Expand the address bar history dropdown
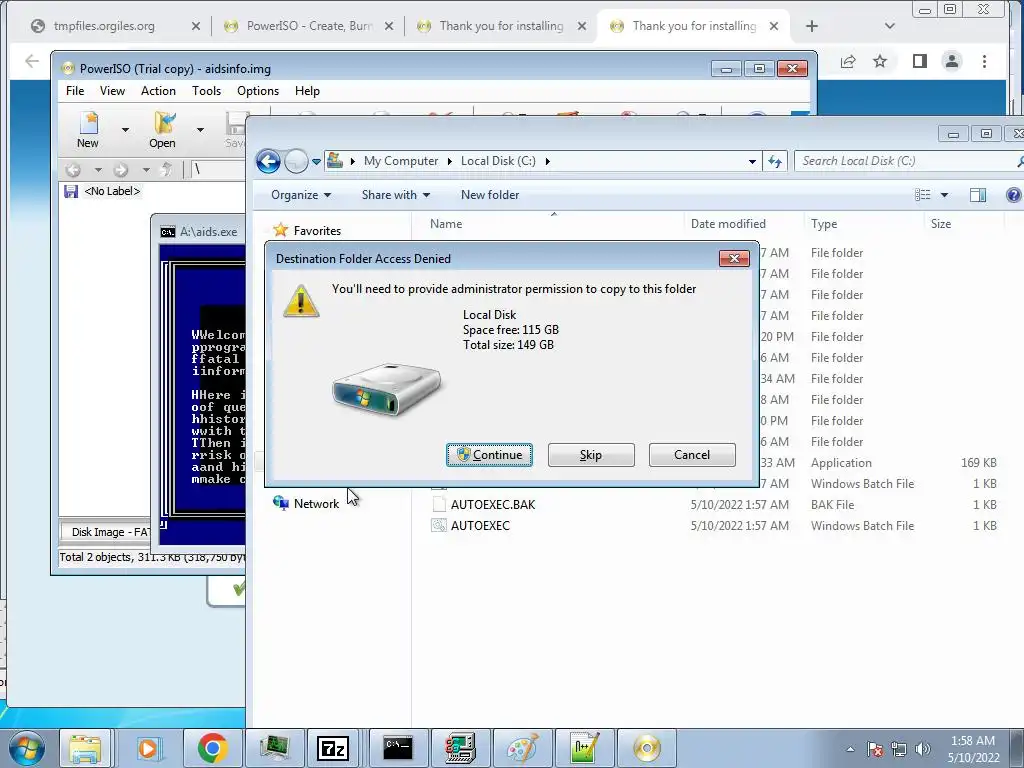Image resolution: width=1024 pixels, height=768 pixels. (752, 161)
